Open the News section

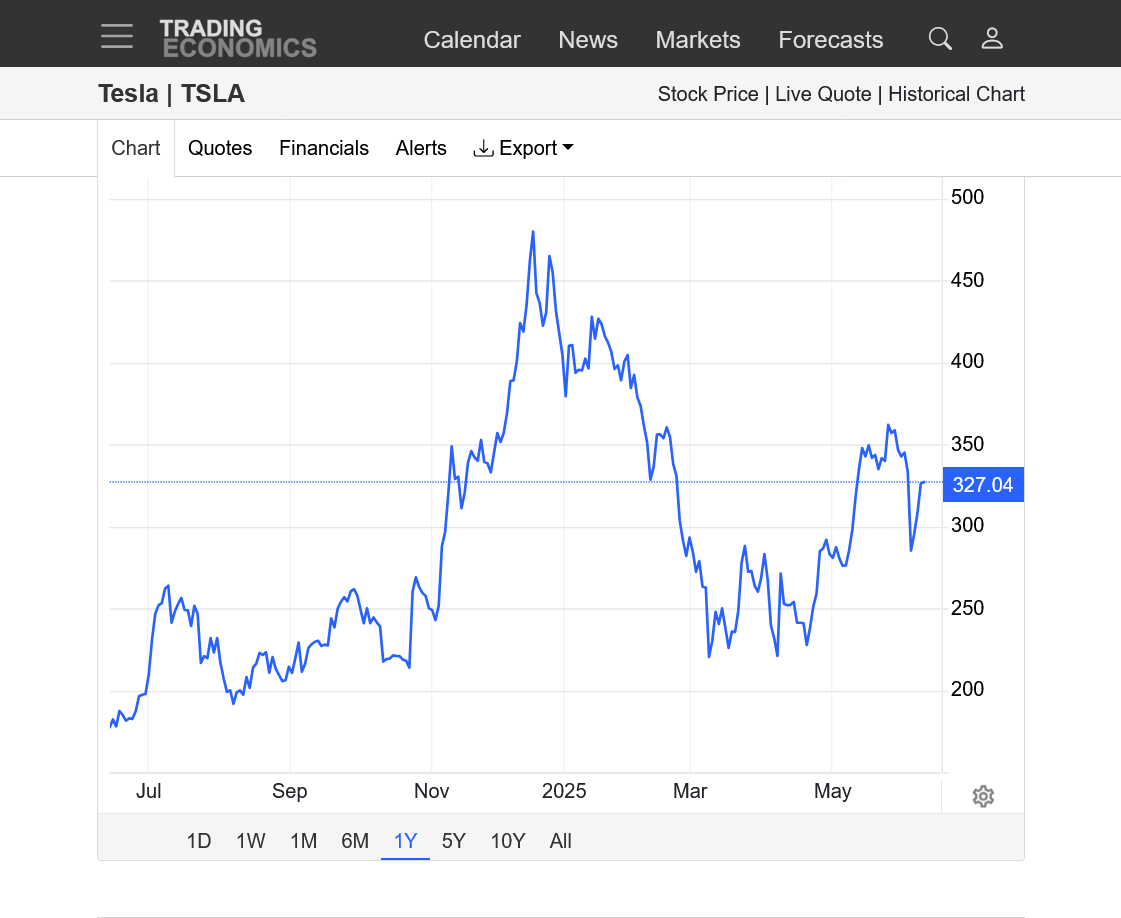tap(588, 40)
